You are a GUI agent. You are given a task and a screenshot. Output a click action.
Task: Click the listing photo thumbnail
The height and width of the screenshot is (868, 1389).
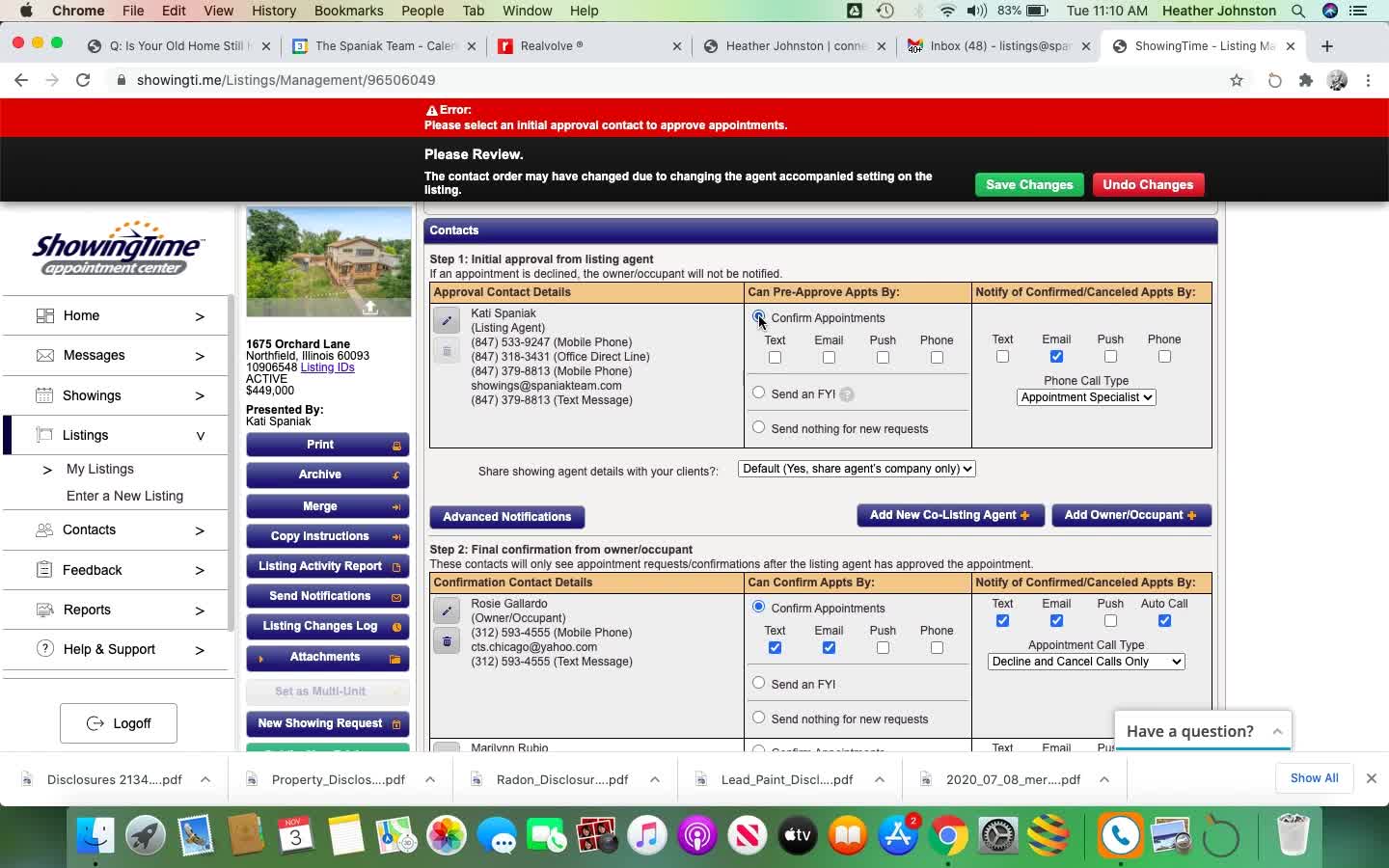coord(329,261)
